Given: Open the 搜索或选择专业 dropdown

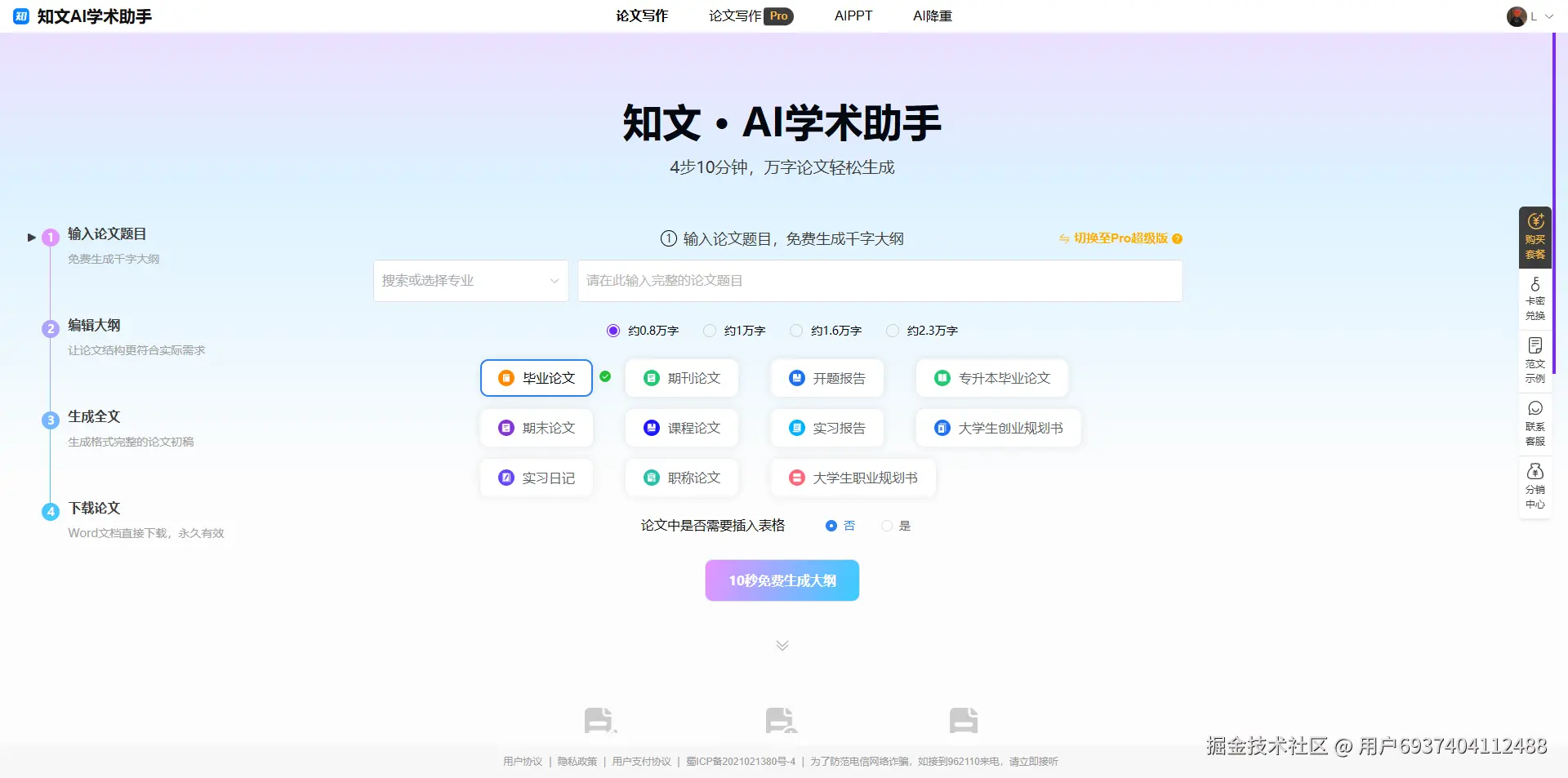Looking at the screenshot, I should [470, 280].
